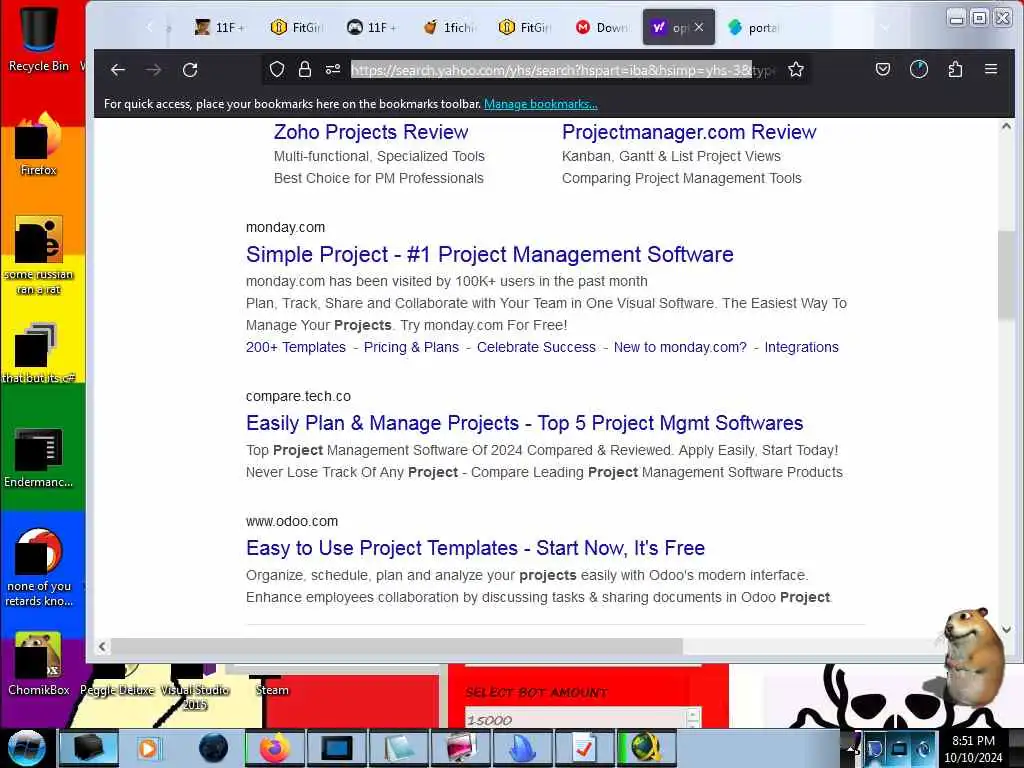1024x768 pixels.
Task: Open the 'New to monday.com?' sublink
Action: [680, 347]
